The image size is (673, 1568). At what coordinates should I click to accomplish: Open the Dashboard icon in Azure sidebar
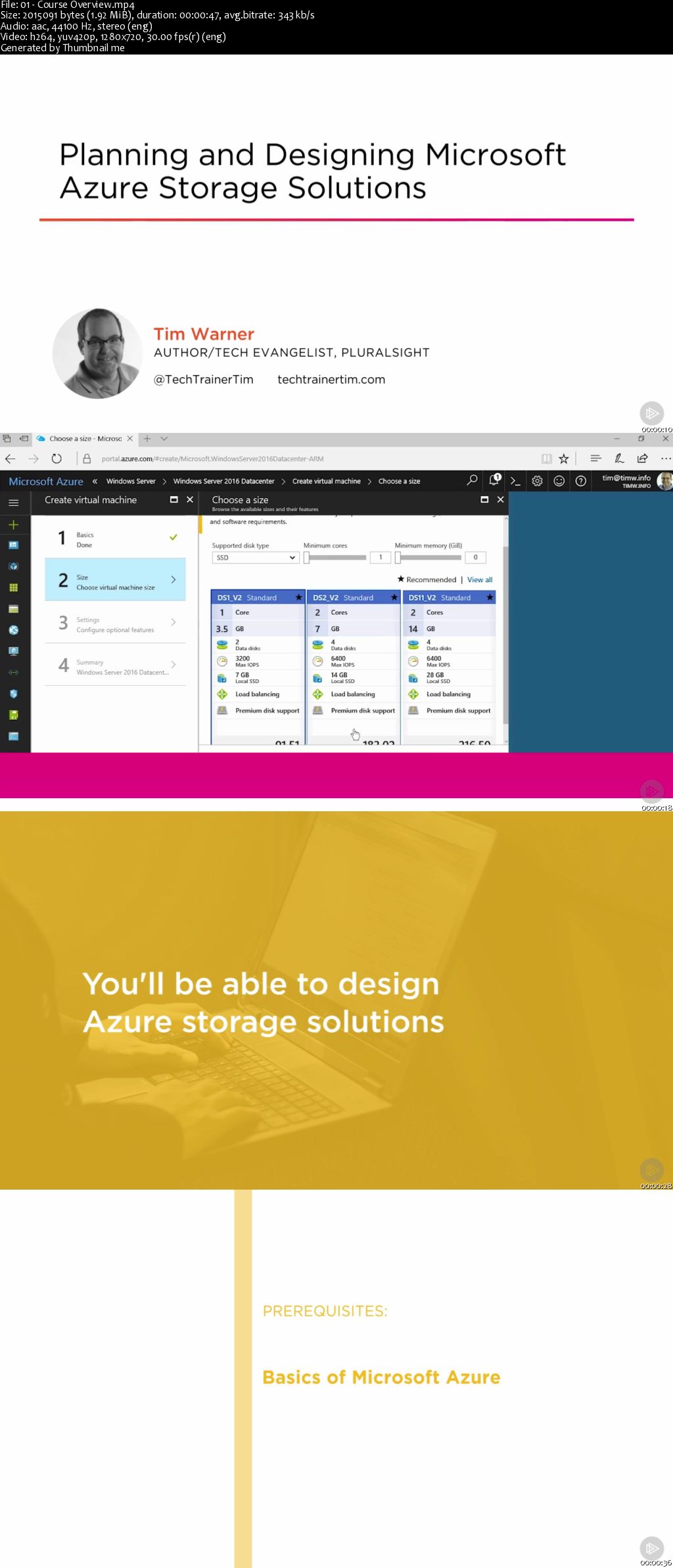13,545
